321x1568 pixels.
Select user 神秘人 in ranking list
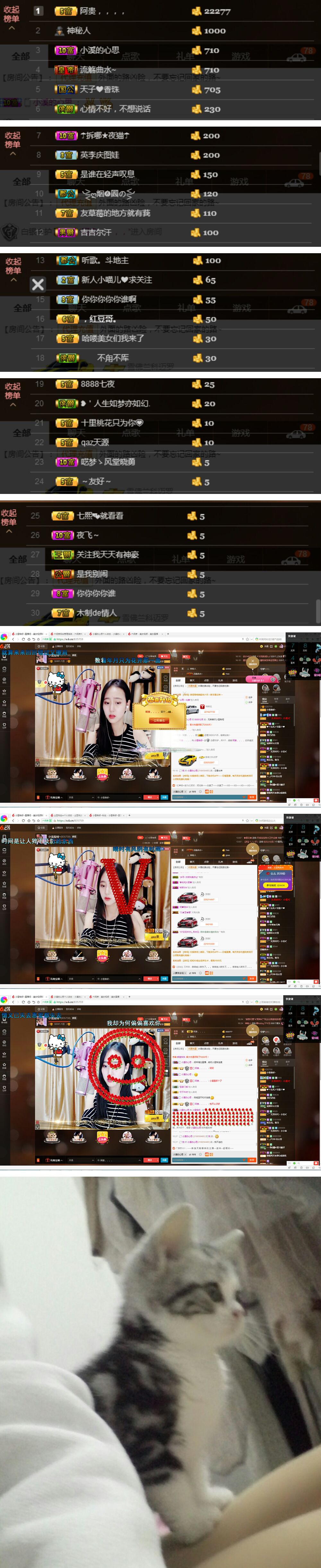coord(79,30)
